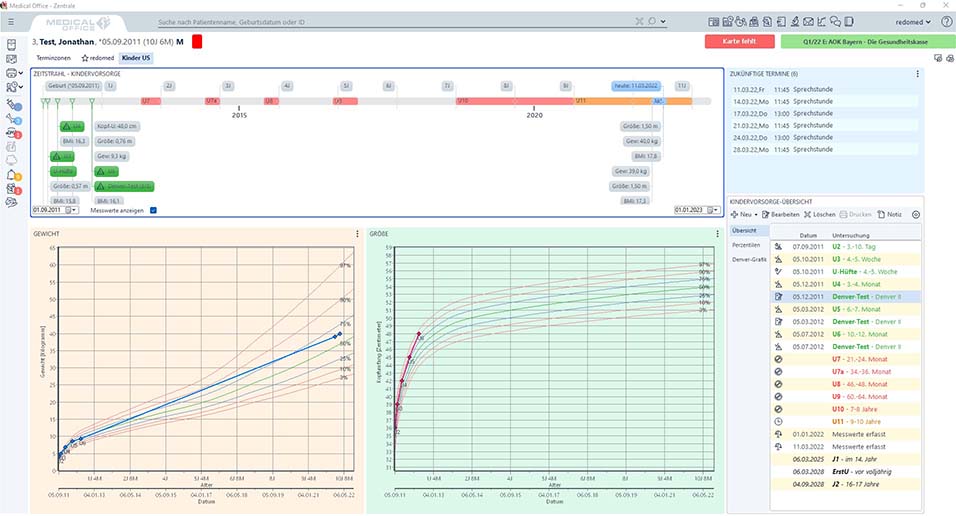
Task: Click the Drucken button
Action: 855,215
